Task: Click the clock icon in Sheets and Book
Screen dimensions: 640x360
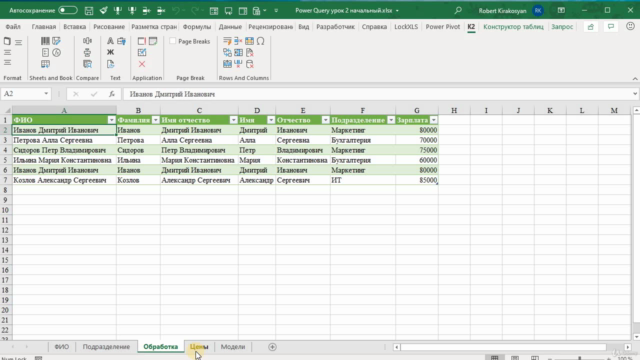Action: tap(56, 52)
